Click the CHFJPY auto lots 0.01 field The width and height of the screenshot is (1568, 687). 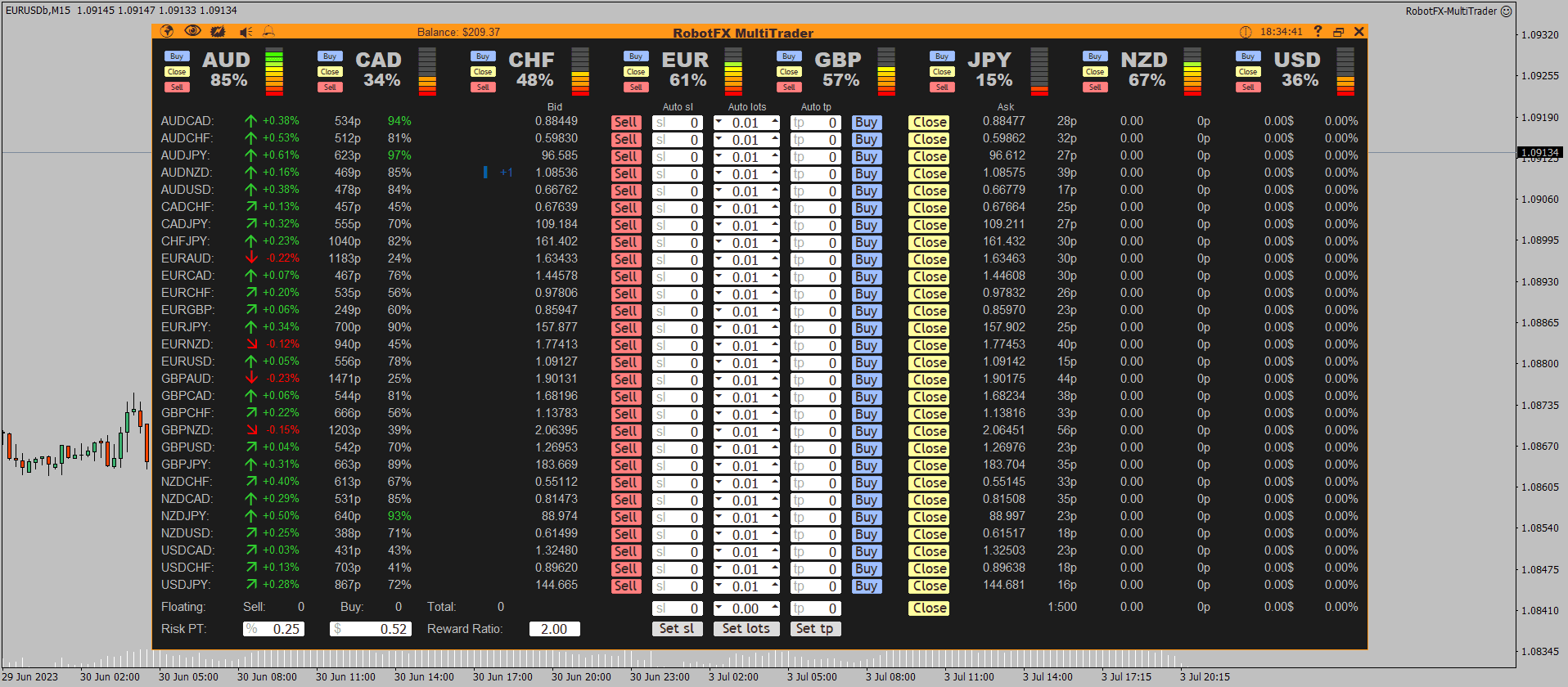coord(746,243)
